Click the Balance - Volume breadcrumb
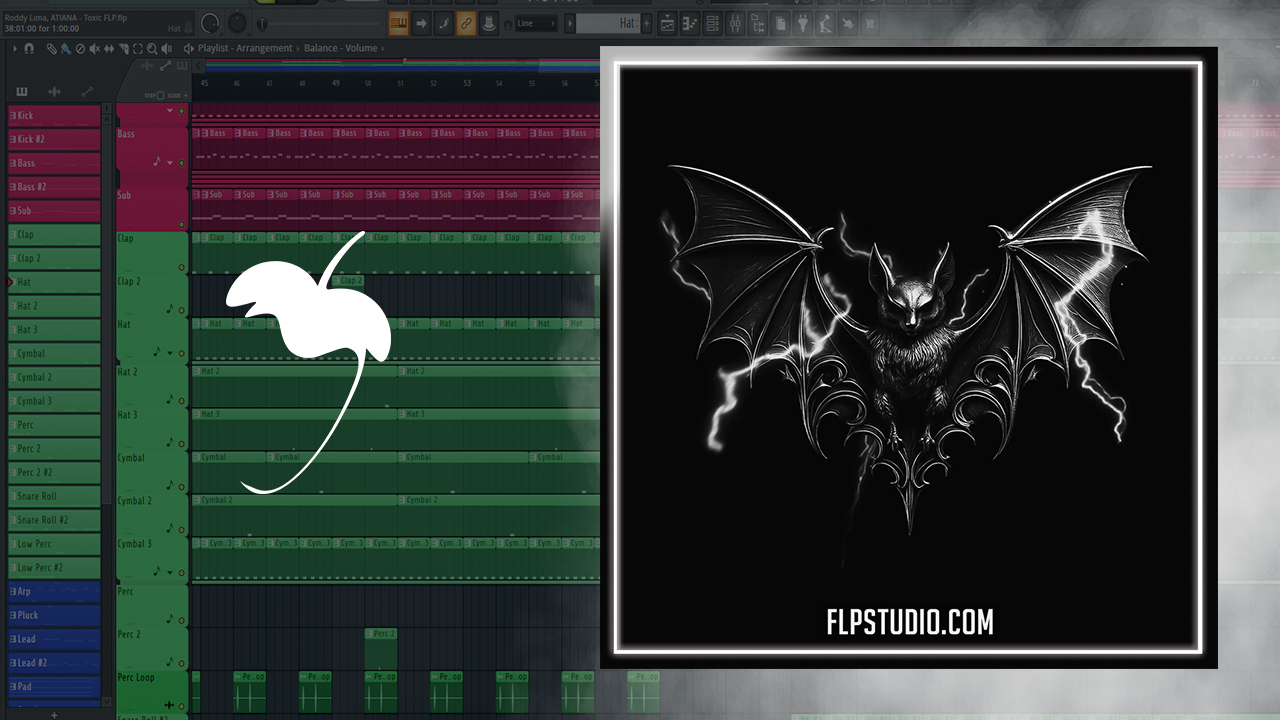The width and height of the screenshot is (1280, 720). pos(340,48)
